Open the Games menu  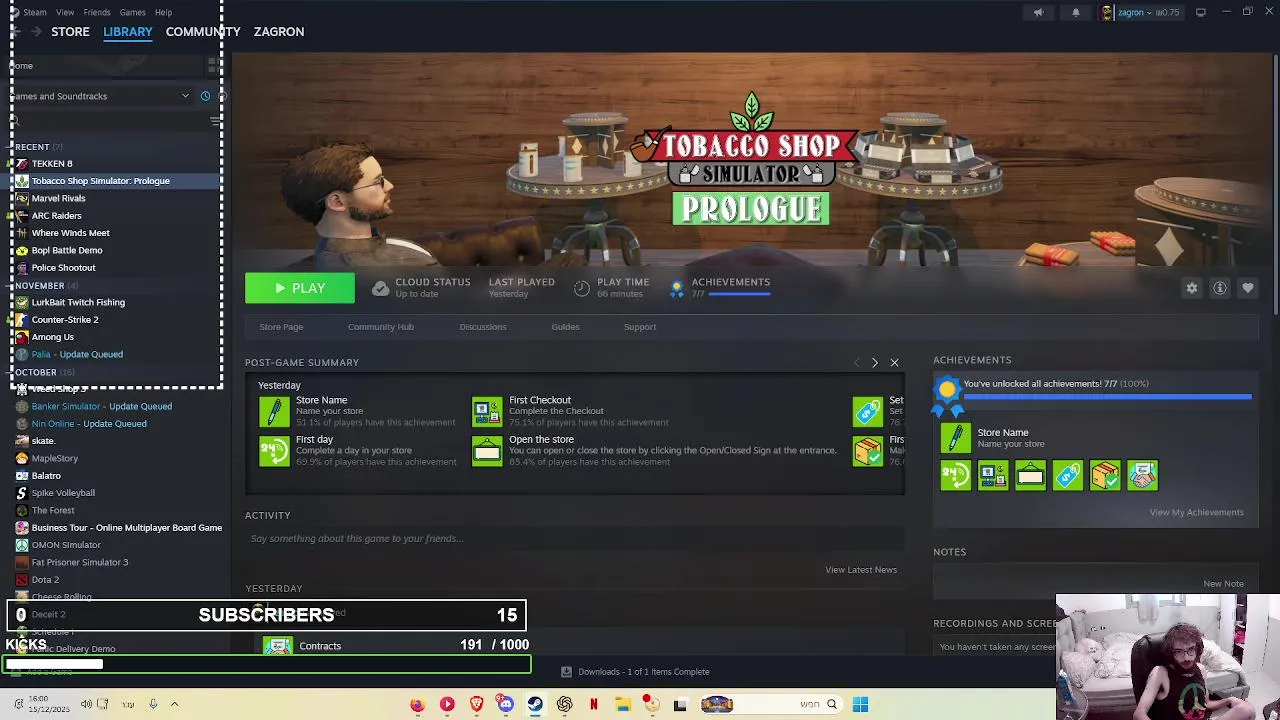pyautogui.click(x=132, y=12)
